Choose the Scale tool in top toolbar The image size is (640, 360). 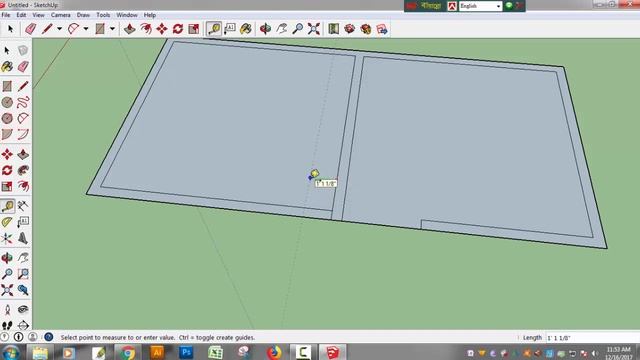point(194,29)
